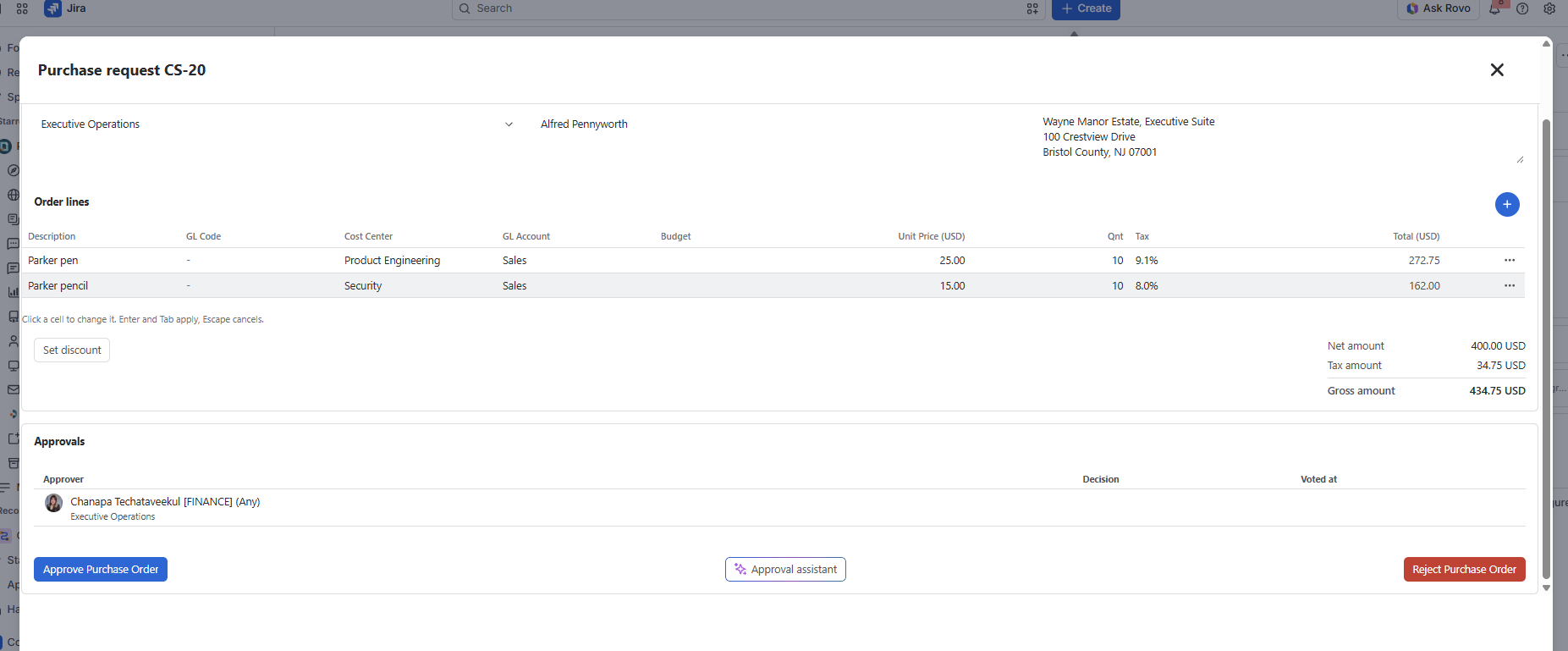Open the Jira app switcher grid
Viewport: 1568px width, 651px height.
pyautogui.click(x=22, y=8)
